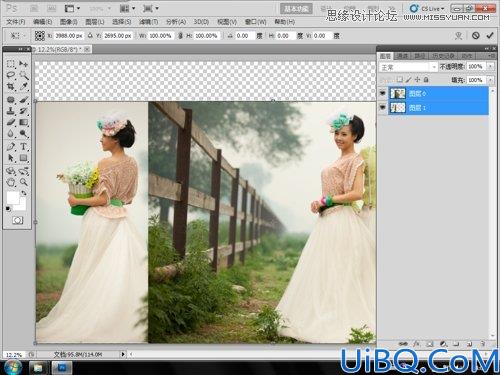The image size is (500, 375).
Task: Open the opacity slider arrow
Action: pos(490,67)
